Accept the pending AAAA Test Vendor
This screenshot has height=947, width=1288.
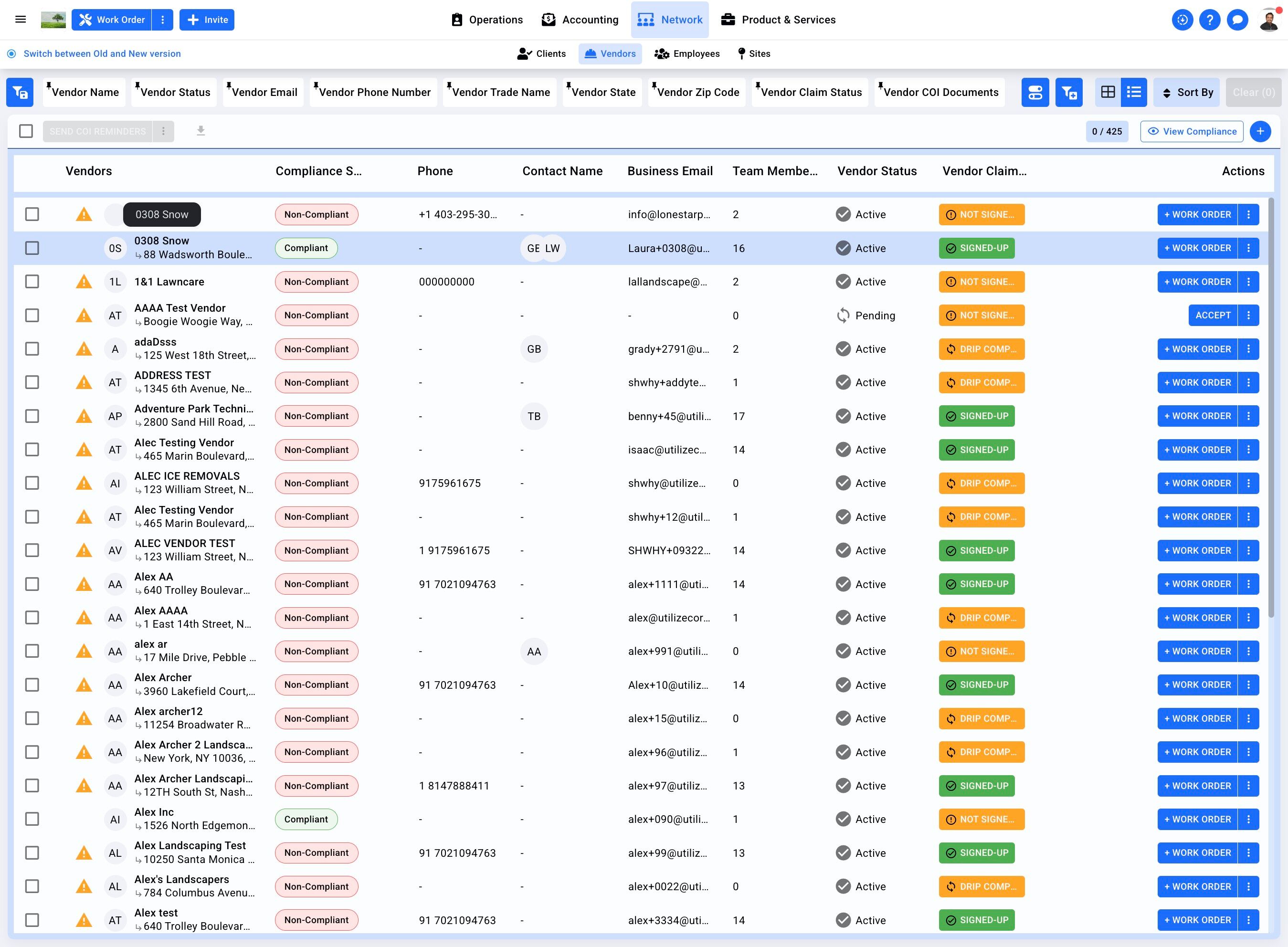pyautogui.click(x=1213, y=316)
